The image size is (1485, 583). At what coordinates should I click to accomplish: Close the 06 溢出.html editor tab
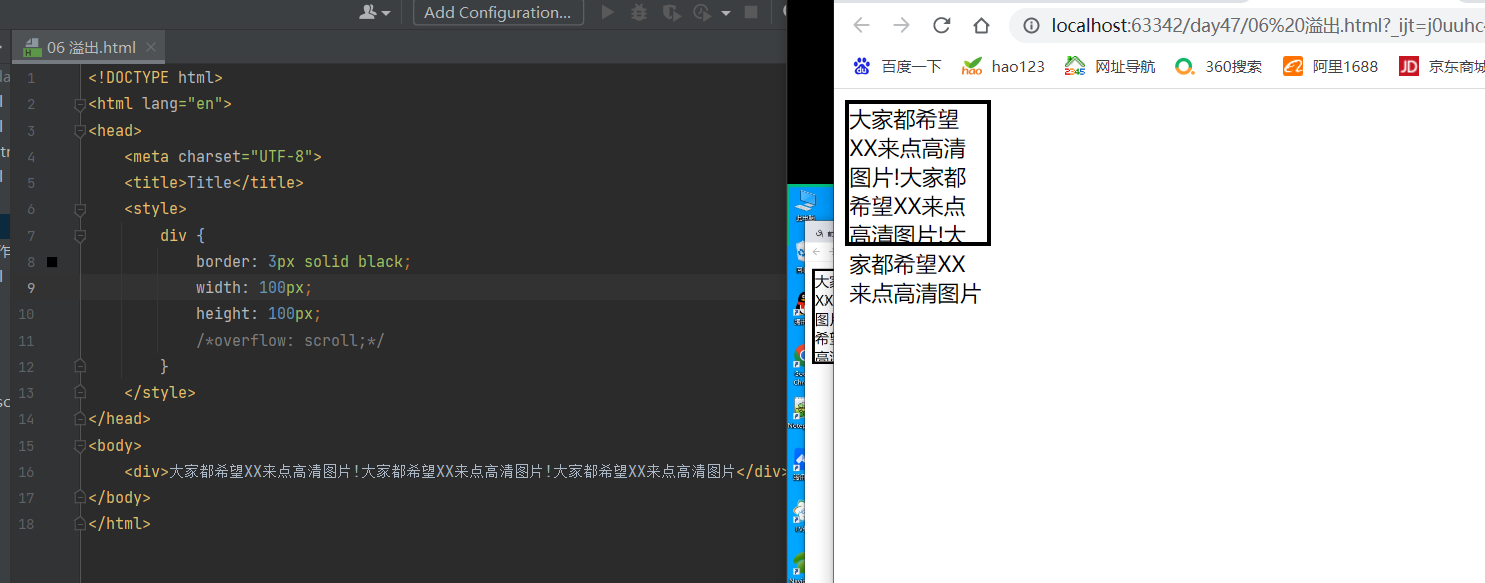pos(151,47)
